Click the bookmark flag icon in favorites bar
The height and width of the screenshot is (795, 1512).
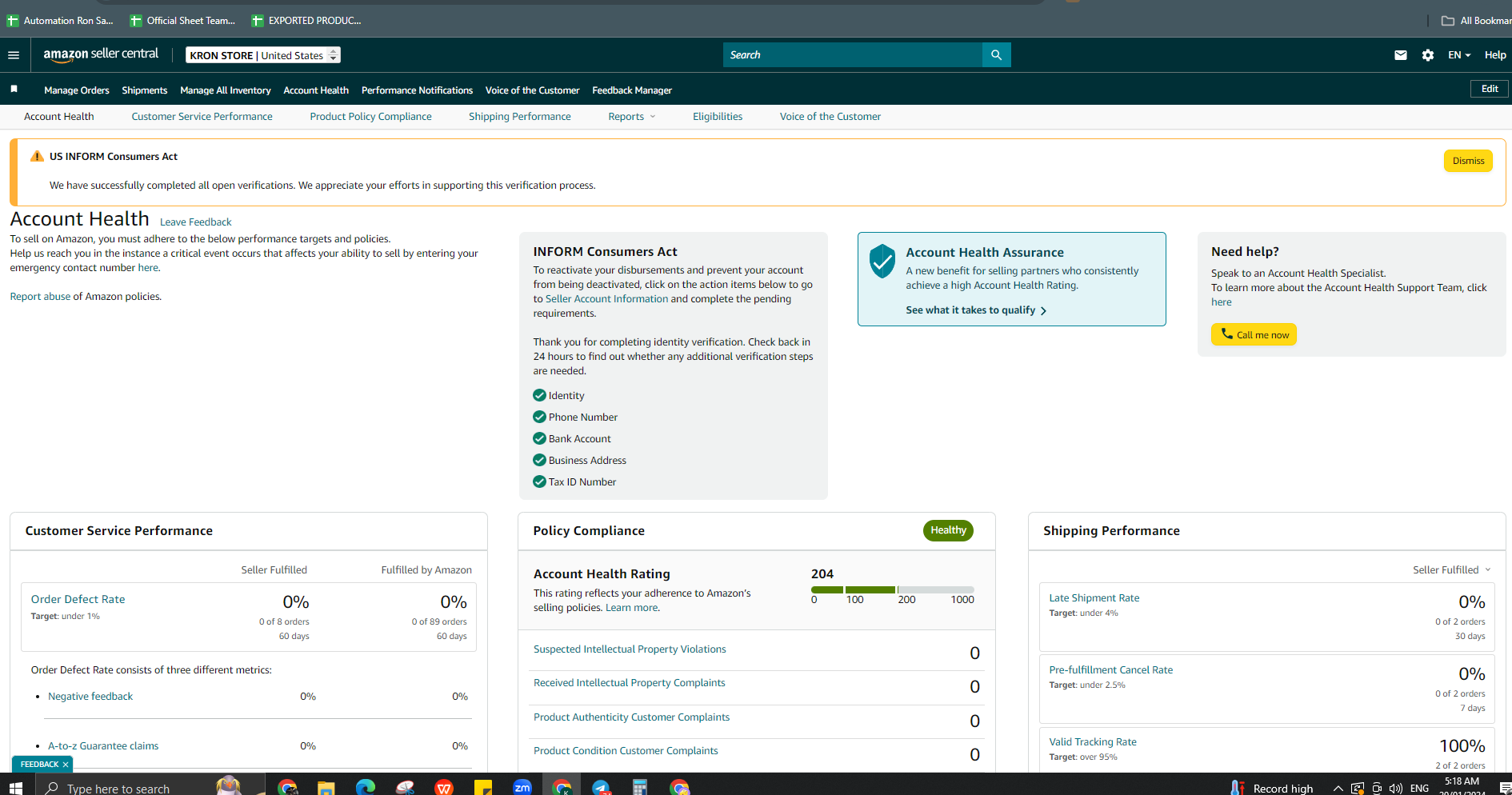[14, 89]
